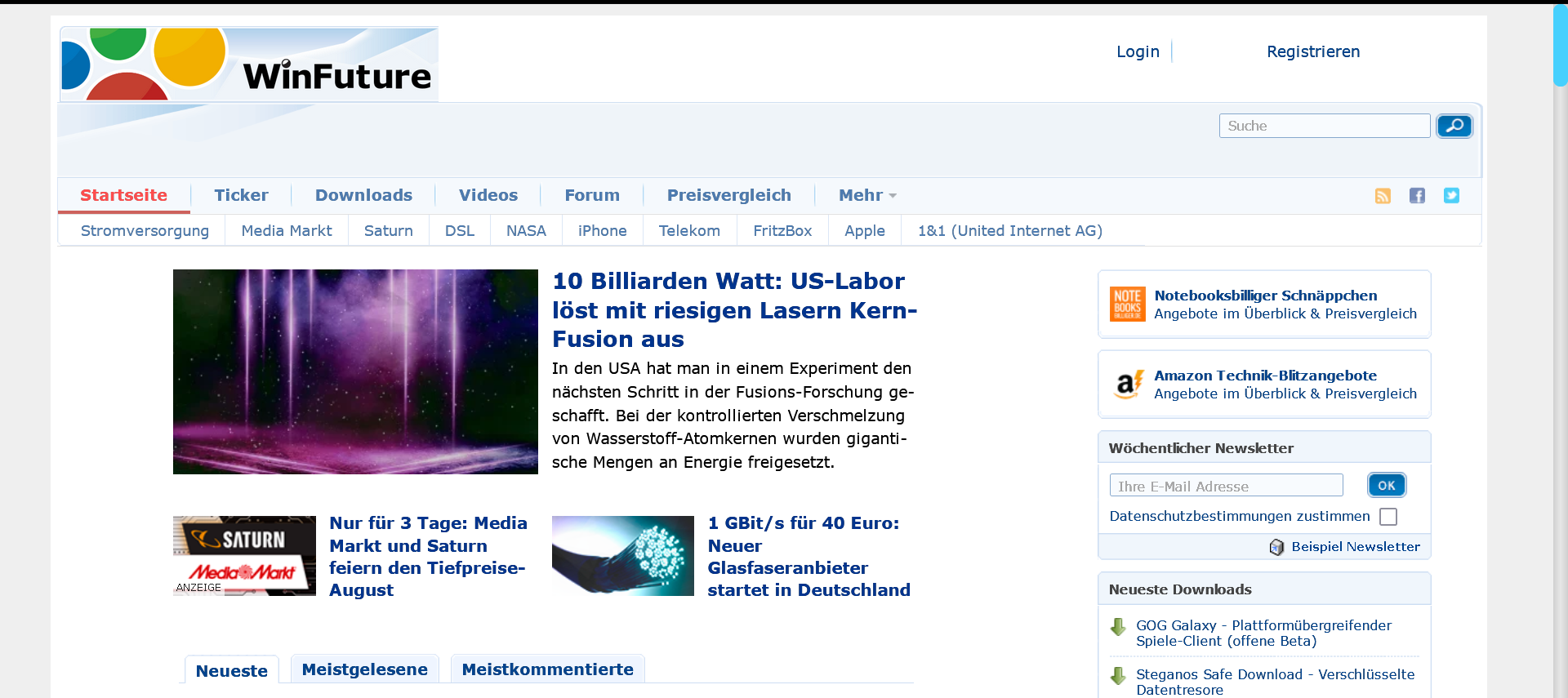Viewport: 1568px width, 698px height.
Task: Tick the Datenschutzbestimmungen zustimmen checkbox
Action: click(1388, 517)
